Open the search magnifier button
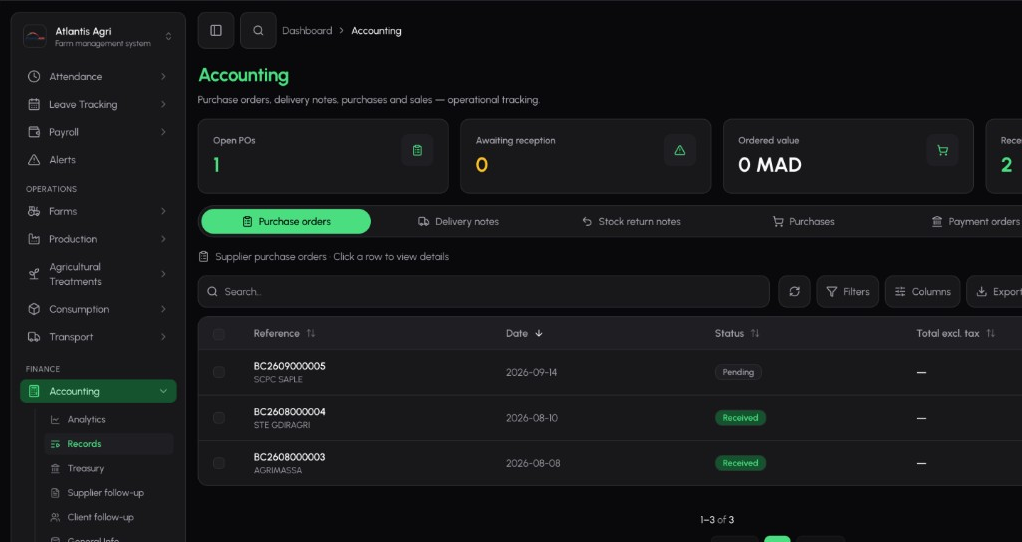This screenshot has width=1022, height=542. [x=258, y=31]
